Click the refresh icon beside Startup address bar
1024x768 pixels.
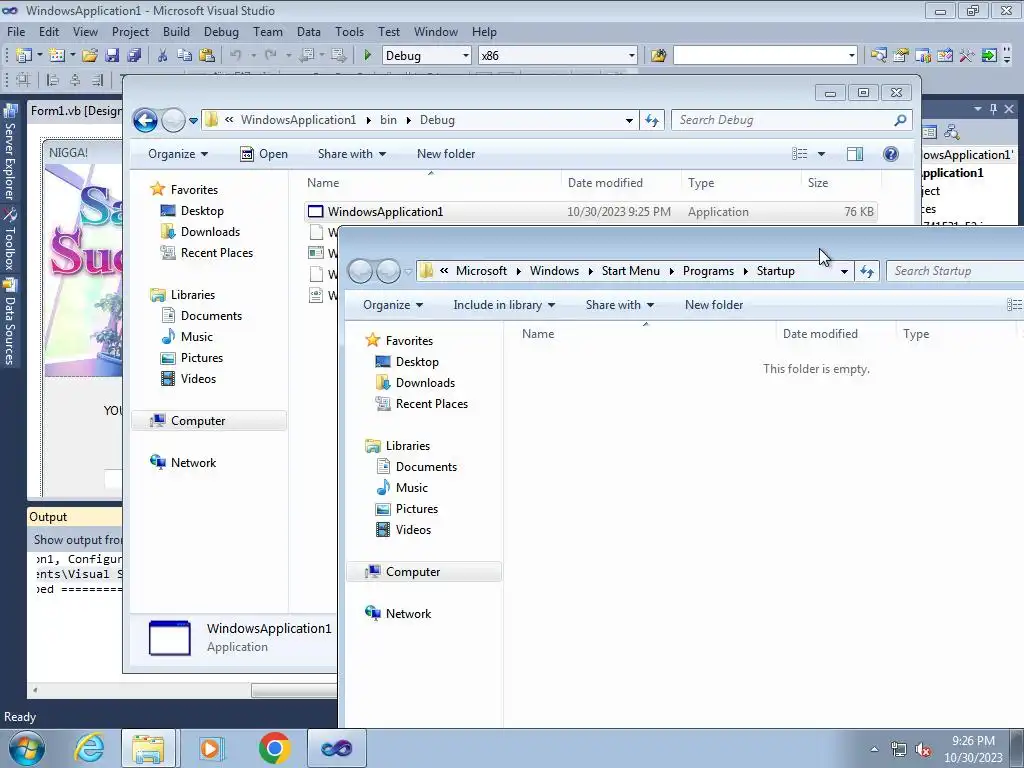point(867,271)
